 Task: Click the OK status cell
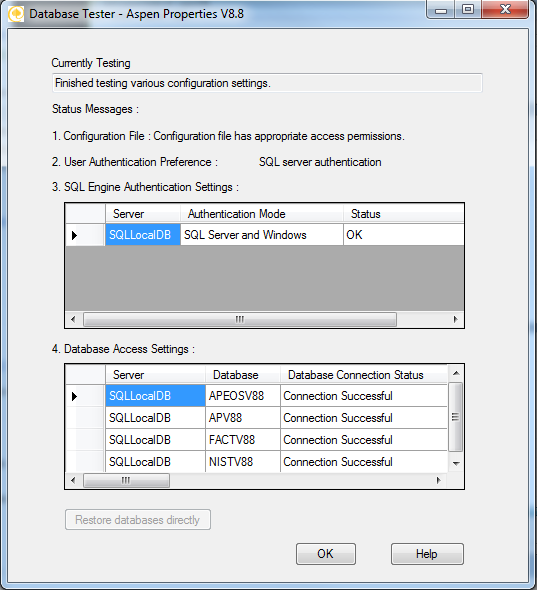[x=403, y=235]
